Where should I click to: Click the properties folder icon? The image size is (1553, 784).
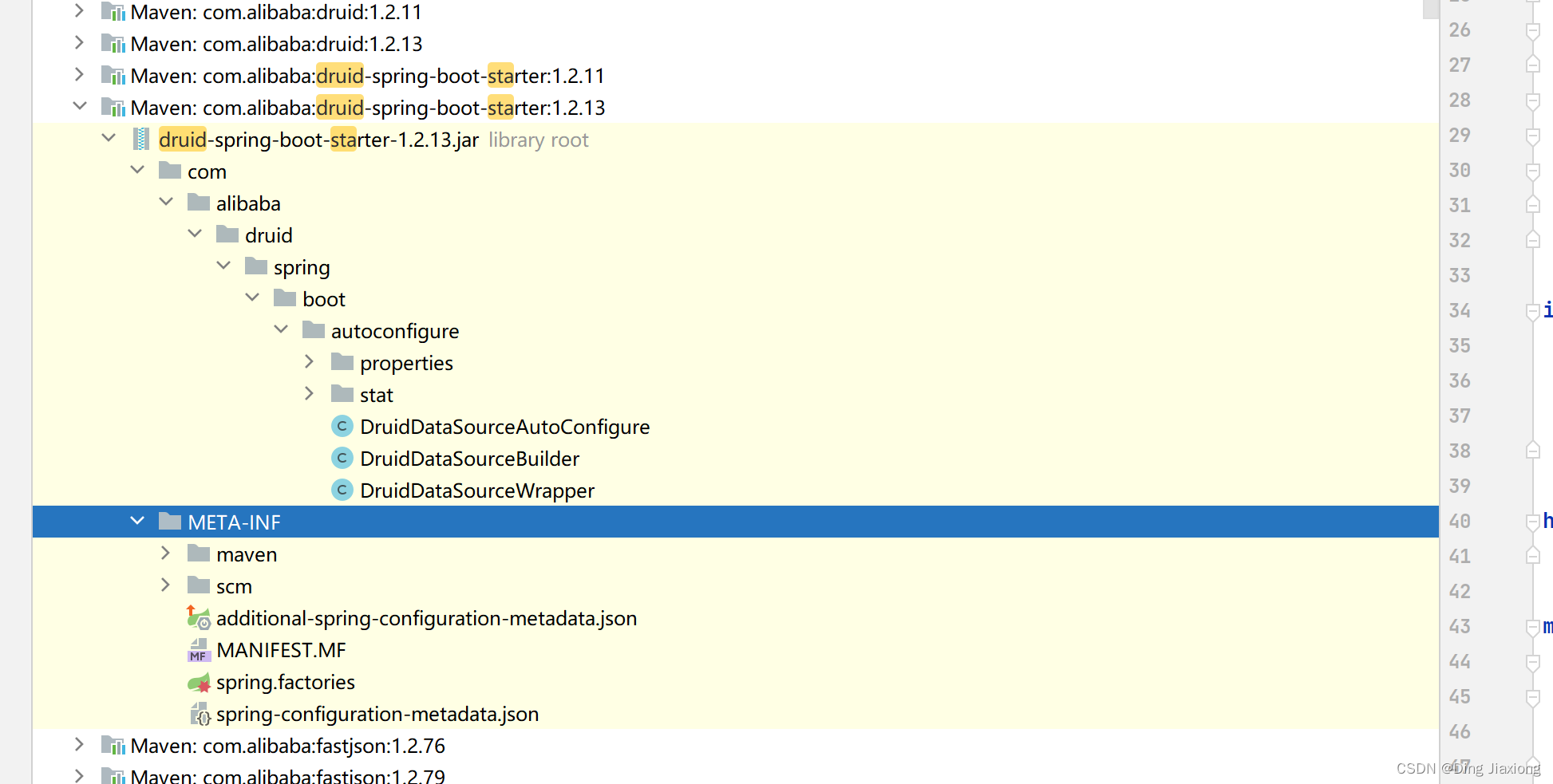[x=342, y=362]
